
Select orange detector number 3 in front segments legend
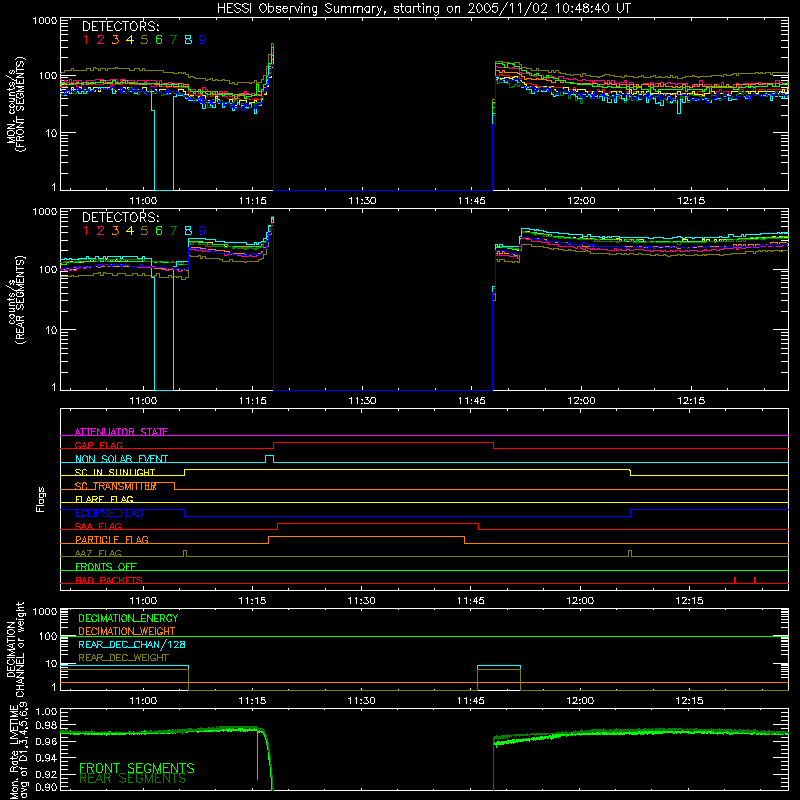point(115,40)
